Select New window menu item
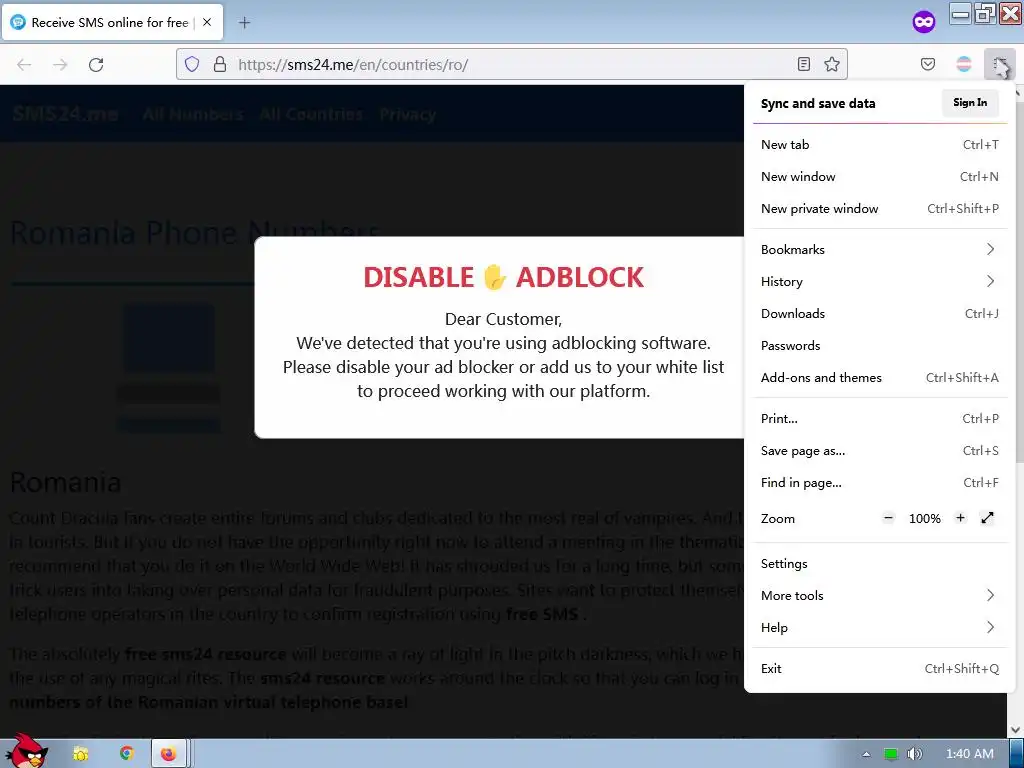This screenshot has height=768, width=1024. coord(880,176)
